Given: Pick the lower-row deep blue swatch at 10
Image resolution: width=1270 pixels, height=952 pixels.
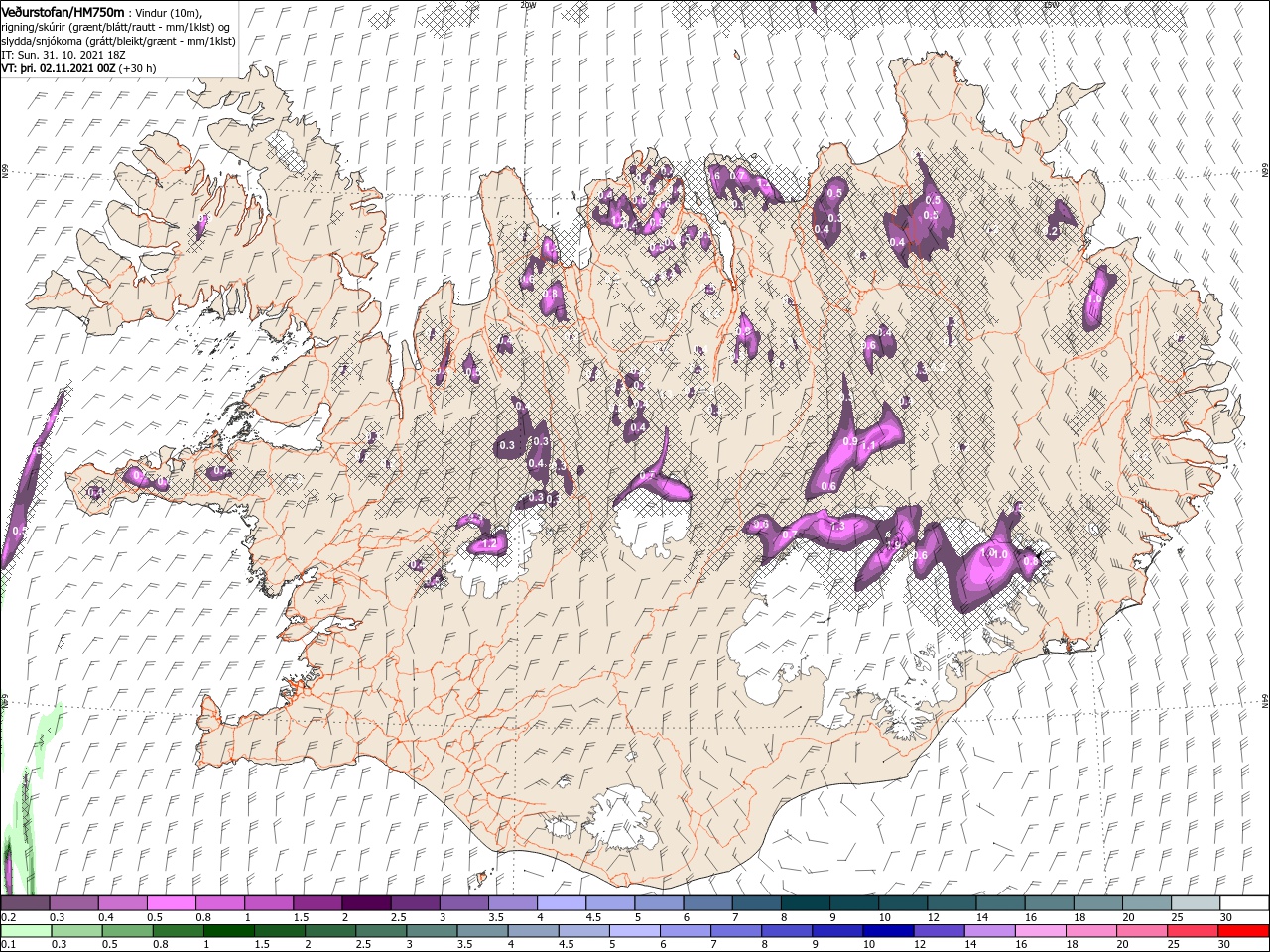Looking at the screenshot, I should [887, 931].
